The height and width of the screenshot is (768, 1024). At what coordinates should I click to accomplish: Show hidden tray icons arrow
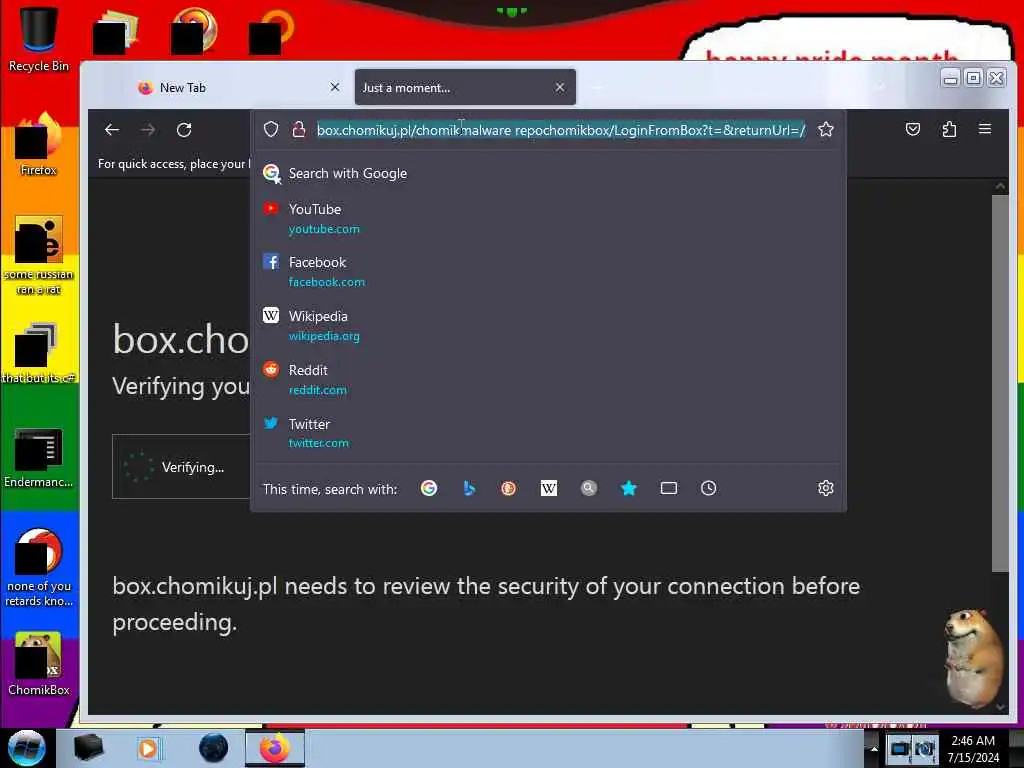coord(874,749)
